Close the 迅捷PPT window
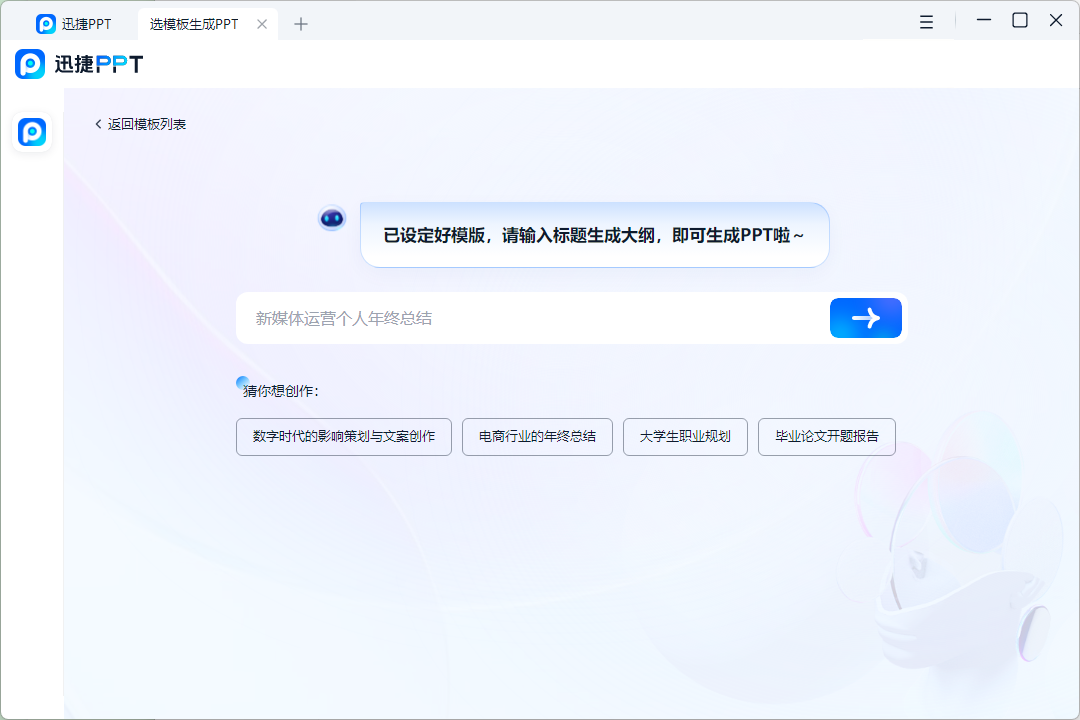 pyautogui.click(x=1056, y=20)
